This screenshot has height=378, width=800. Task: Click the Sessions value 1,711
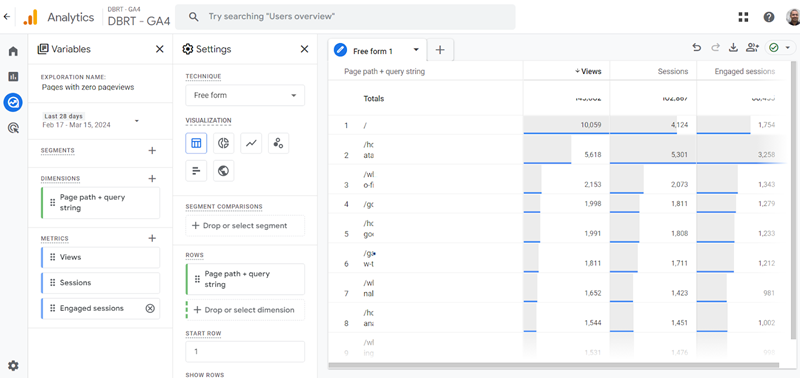(x=680, y=263)
